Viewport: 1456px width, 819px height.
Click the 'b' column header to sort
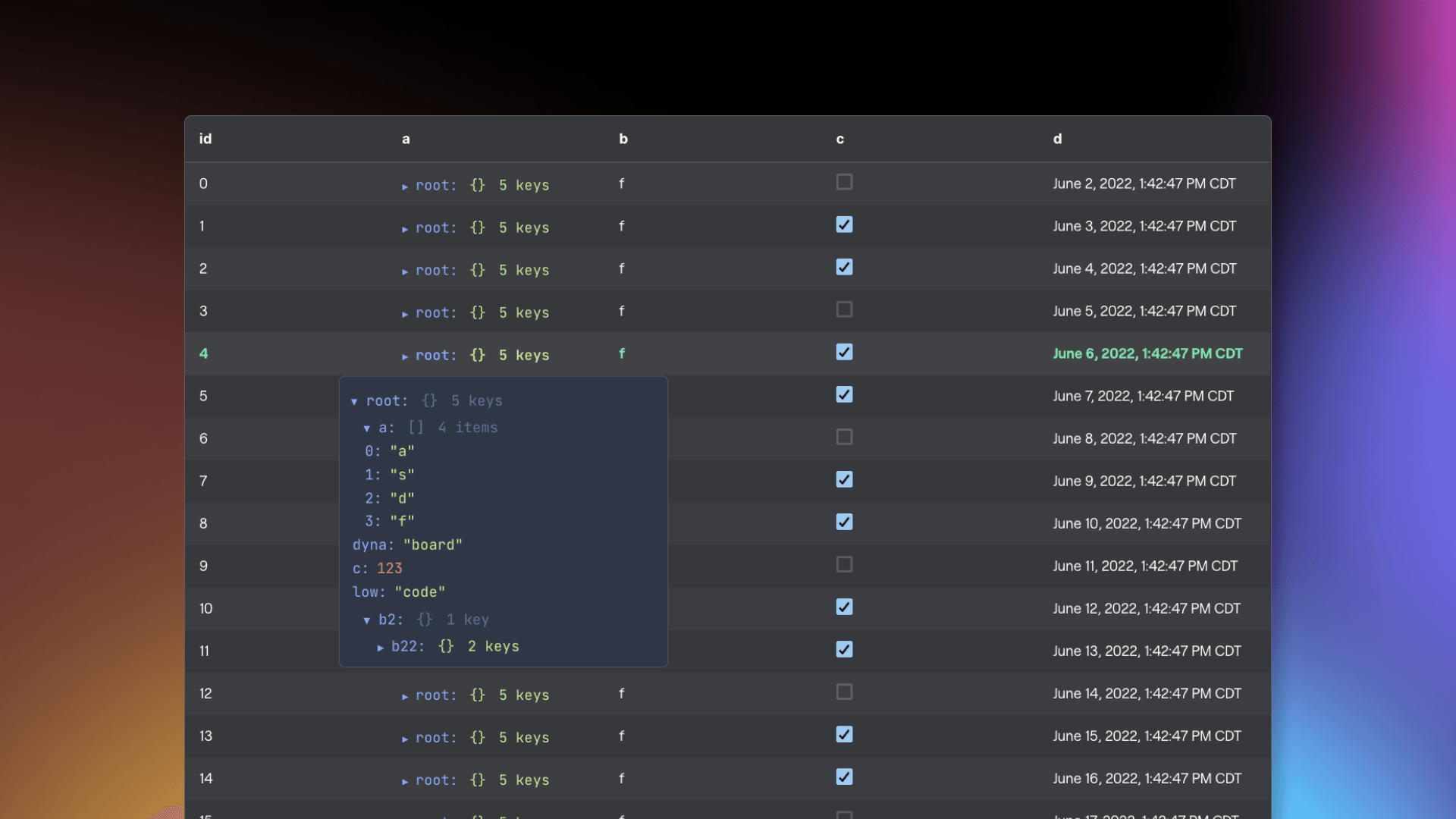coord(622,138)
